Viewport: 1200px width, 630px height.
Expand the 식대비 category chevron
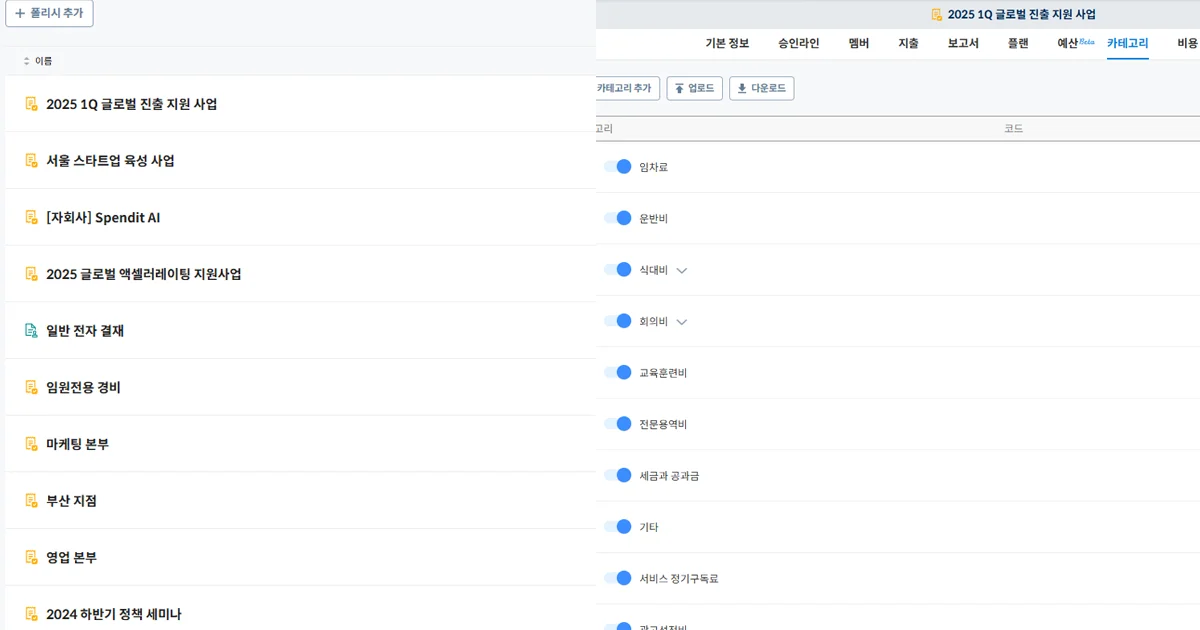point(681,269)
